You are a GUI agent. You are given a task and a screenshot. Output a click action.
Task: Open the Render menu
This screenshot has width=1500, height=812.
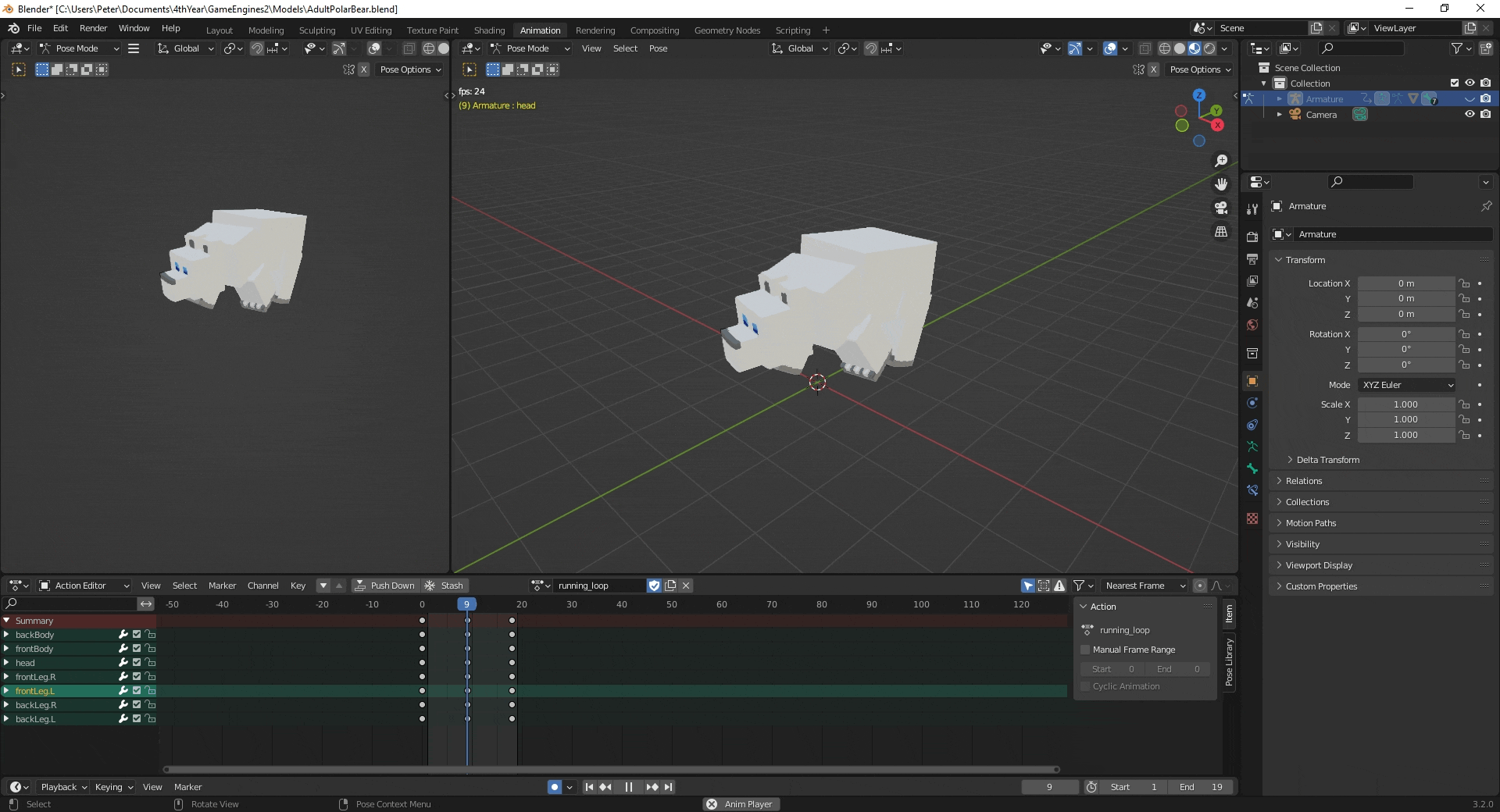[93, 28]
